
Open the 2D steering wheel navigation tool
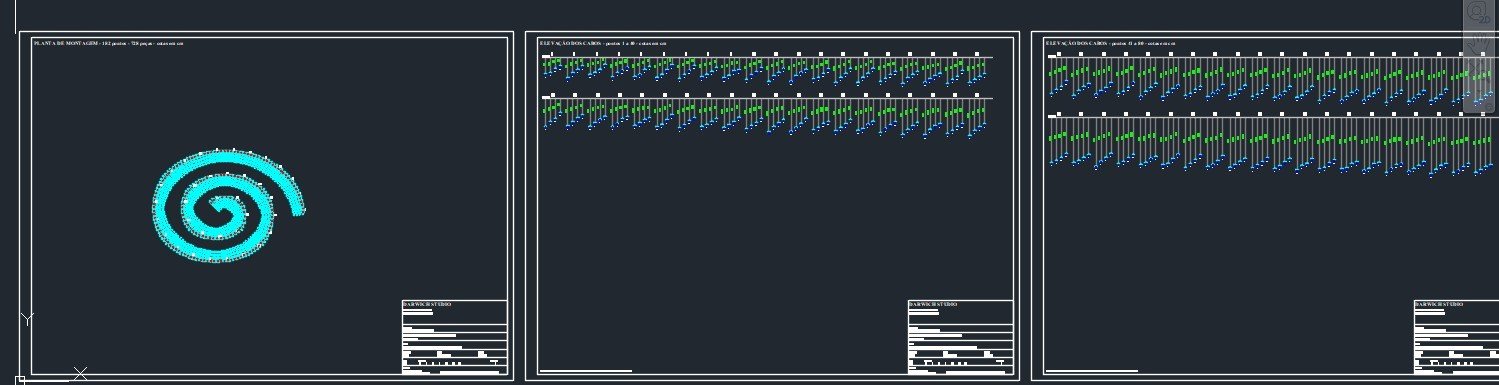pos(1477,12)
